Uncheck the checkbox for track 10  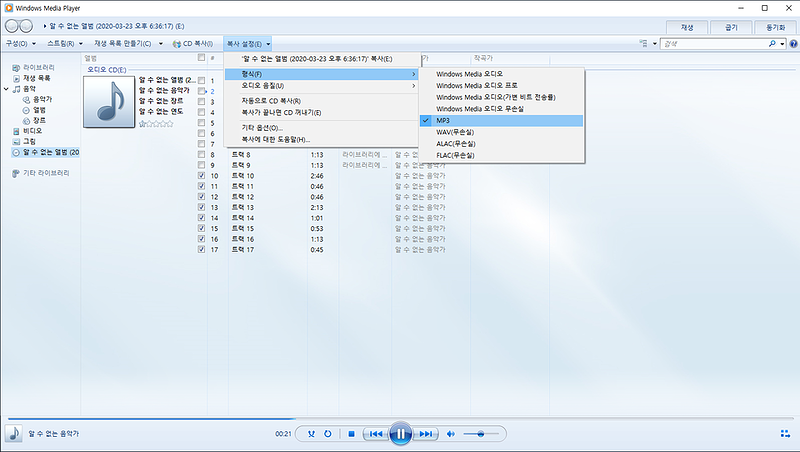click(201, 175)
